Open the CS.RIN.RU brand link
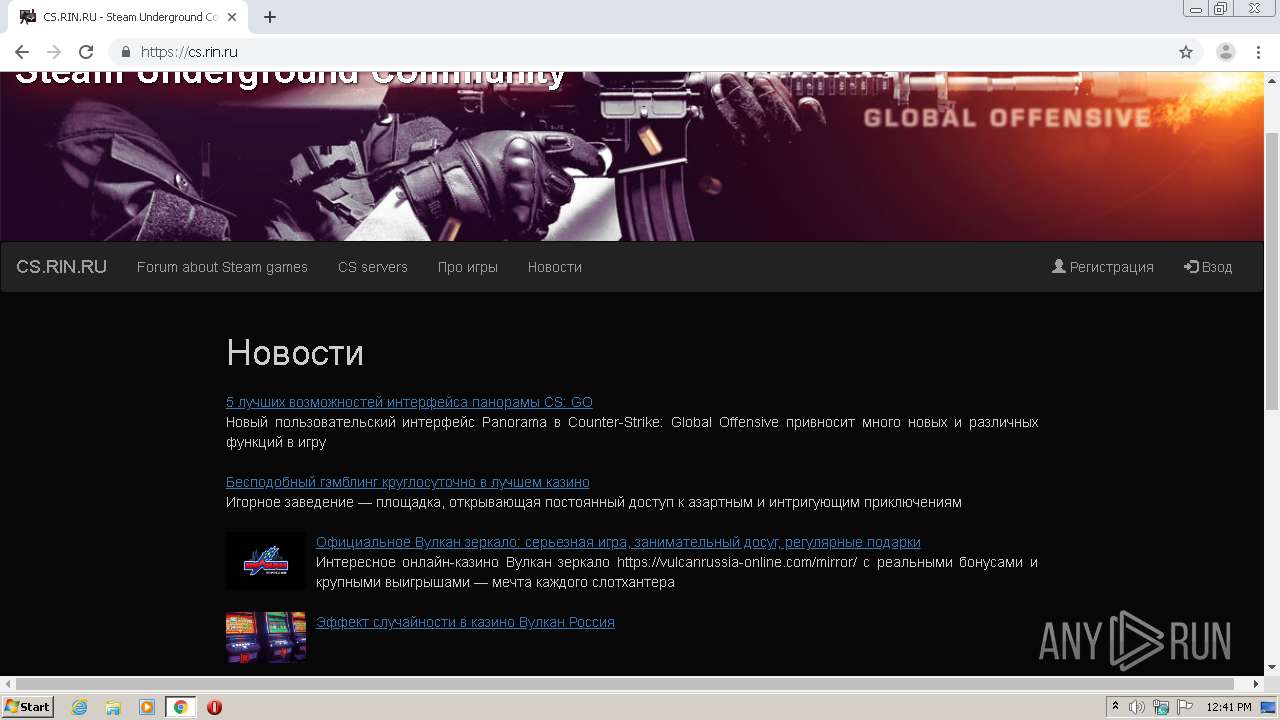The image size is (1280, 720). [61, 267]
